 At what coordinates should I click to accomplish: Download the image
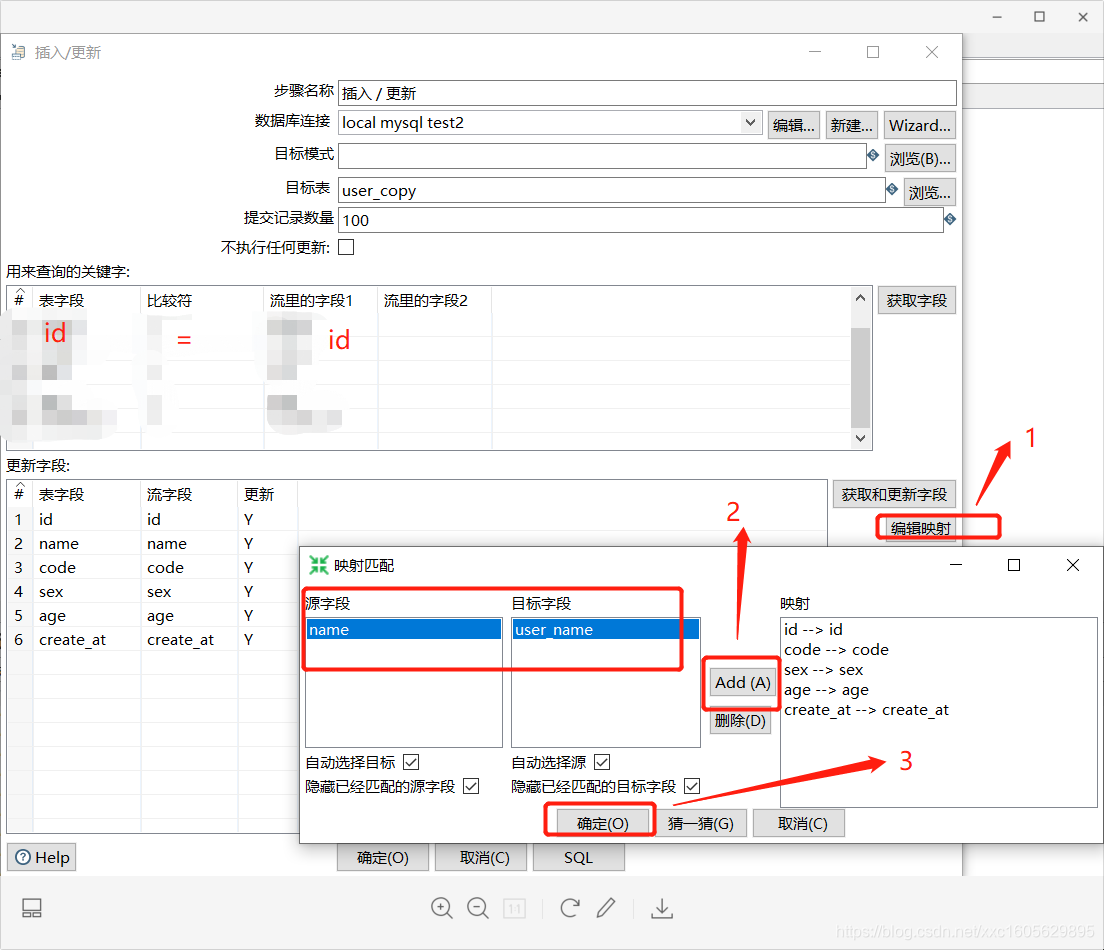[662, 908]
